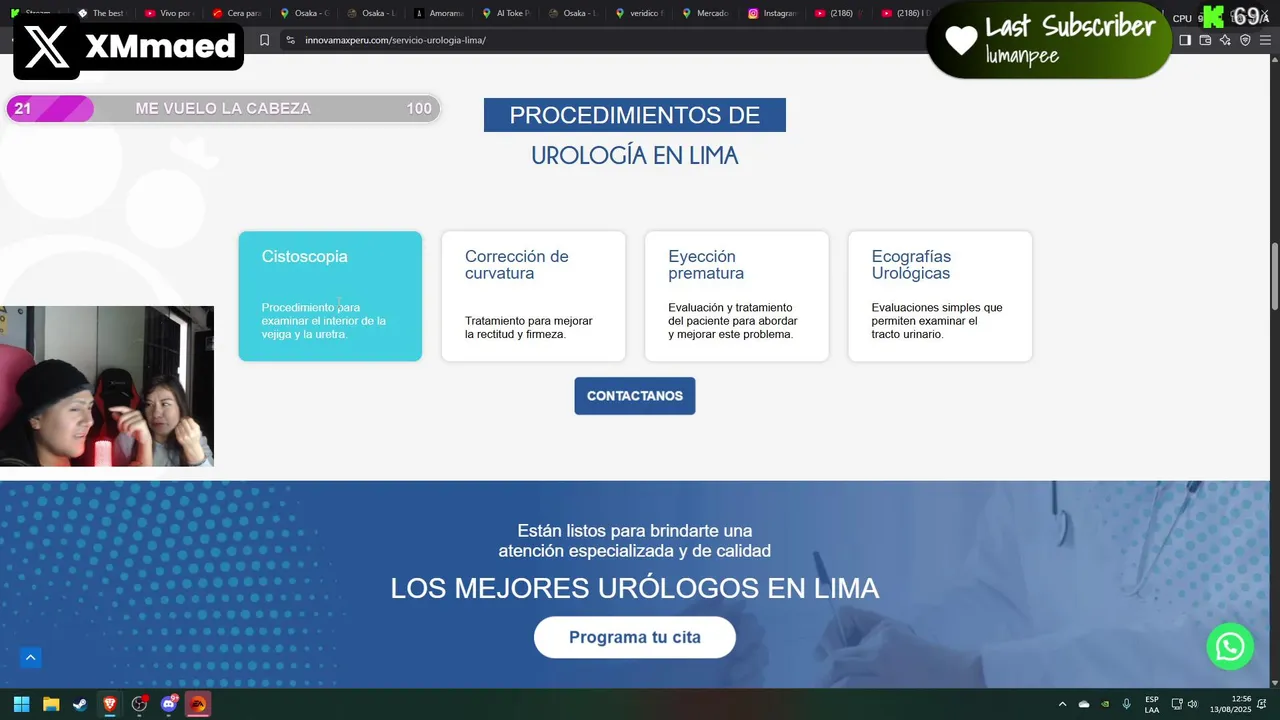Click the "PROCEDIMIENTOS DE" heading

tap(635, 115)
